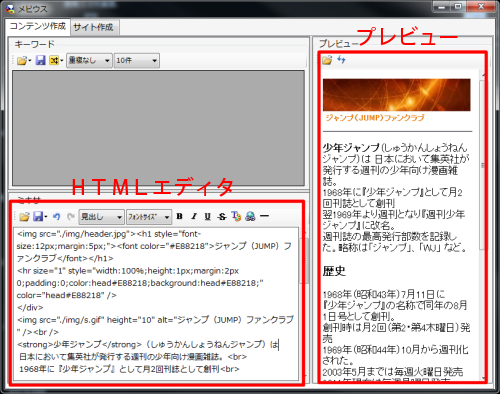Undo last edit in HTML editor
Screen dimensions: 500x394
pos(57,217)
